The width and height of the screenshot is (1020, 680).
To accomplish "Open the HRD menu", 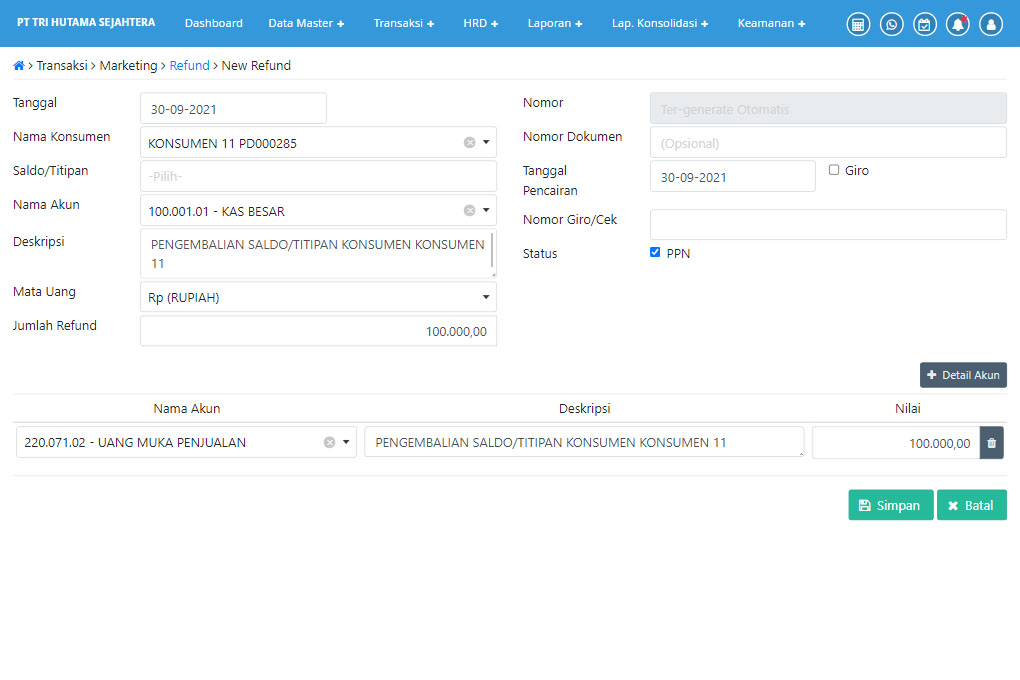I will tap(481, 23).
